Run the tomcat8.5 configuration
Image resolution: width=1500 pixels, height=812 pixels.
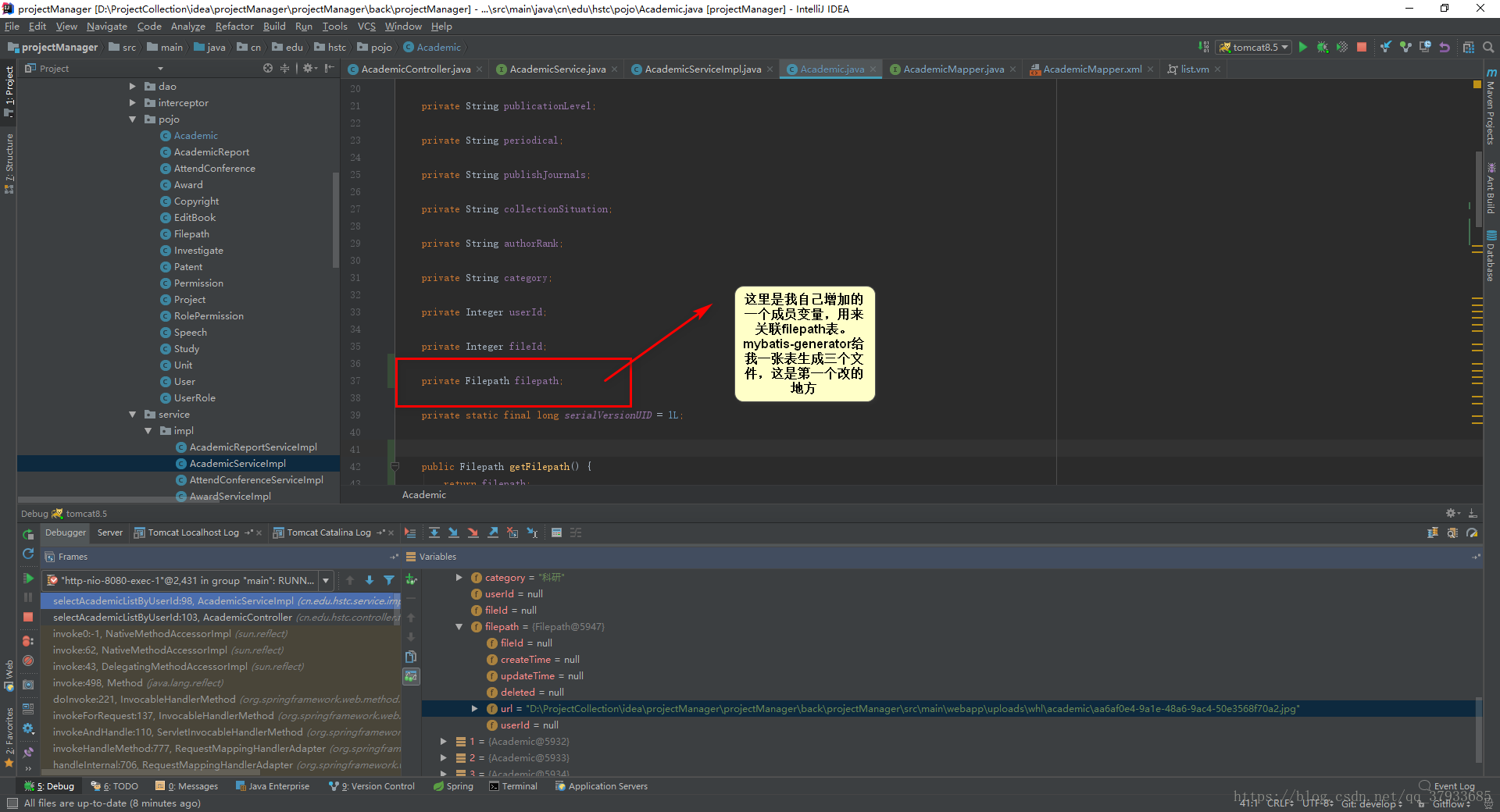pyautogui.click(x=1302, y=48)
